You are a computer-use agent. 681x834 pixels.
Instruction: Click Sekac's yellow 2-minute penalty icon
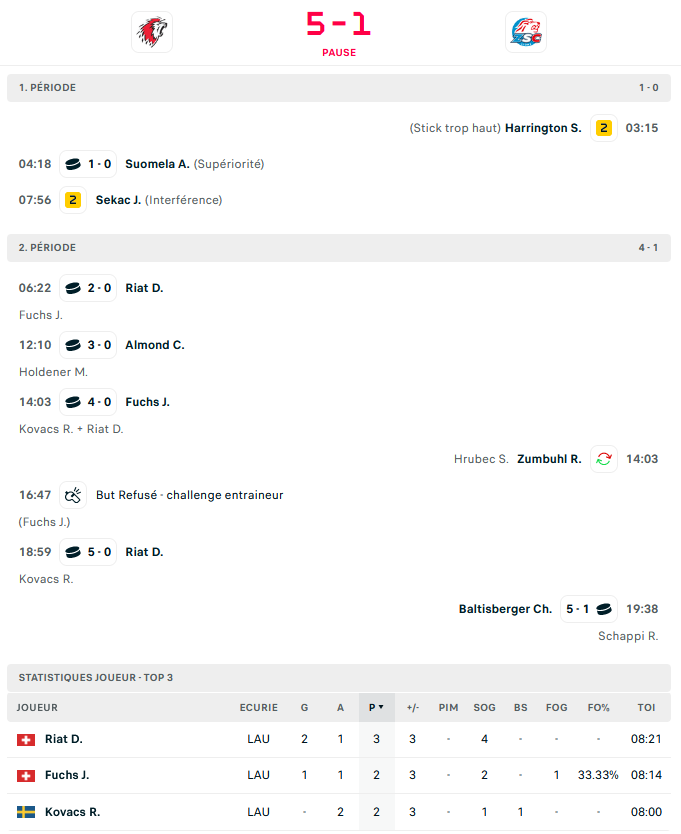[x=73, y=200]
